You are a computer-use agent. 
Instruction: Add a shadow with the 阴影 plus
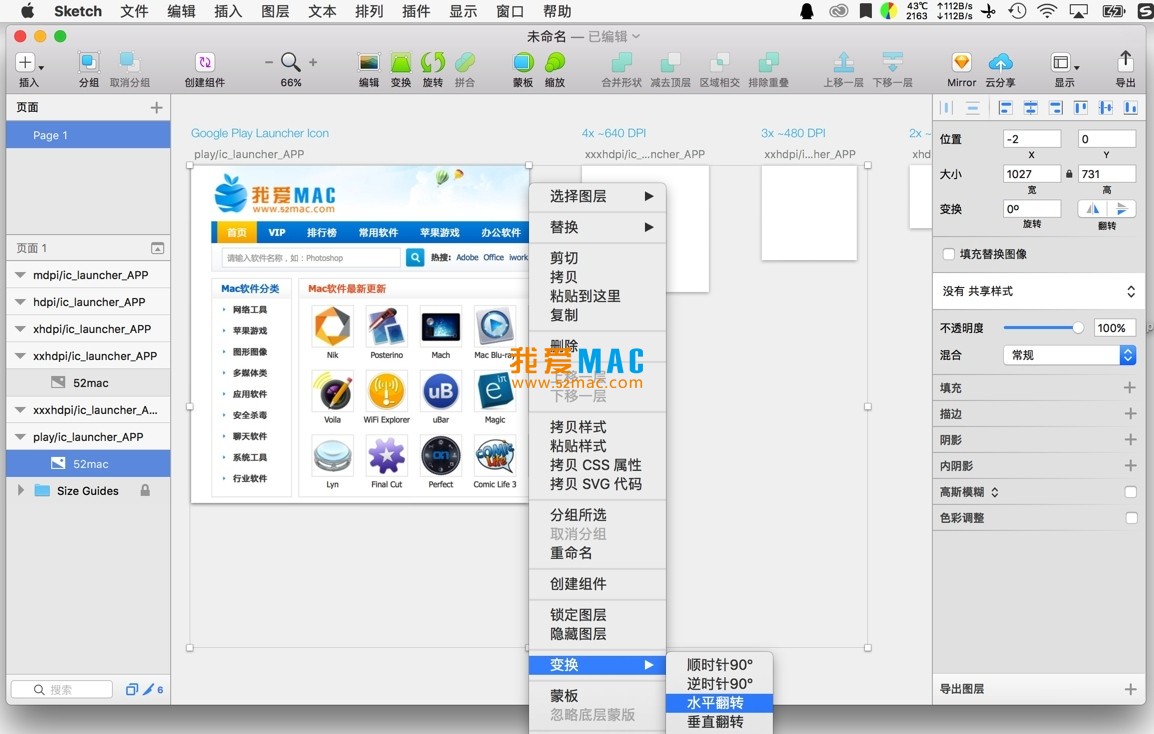click(1130, 440)
